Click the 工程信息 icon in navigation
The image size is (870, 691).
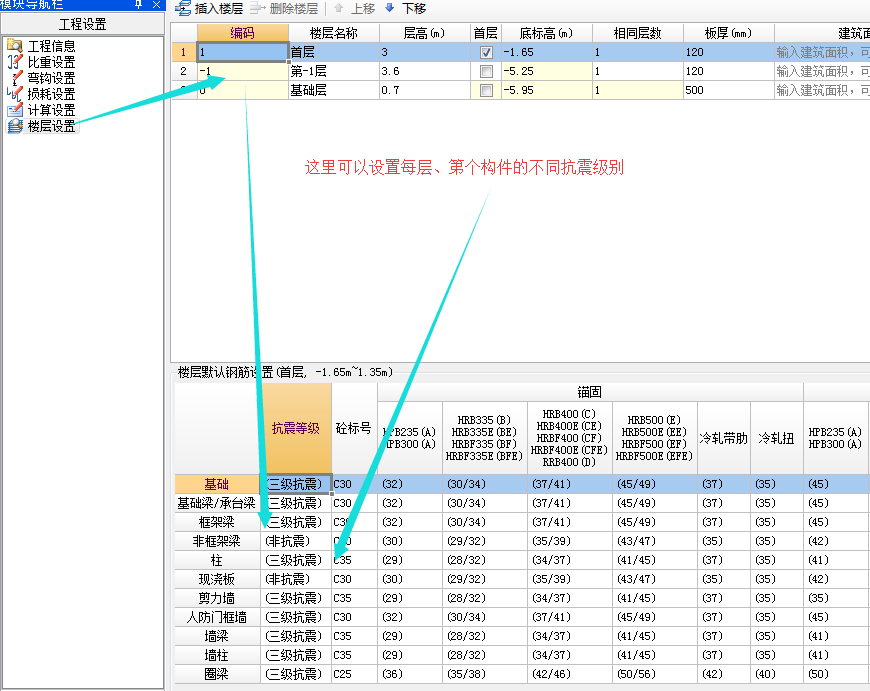pos(15,46)
